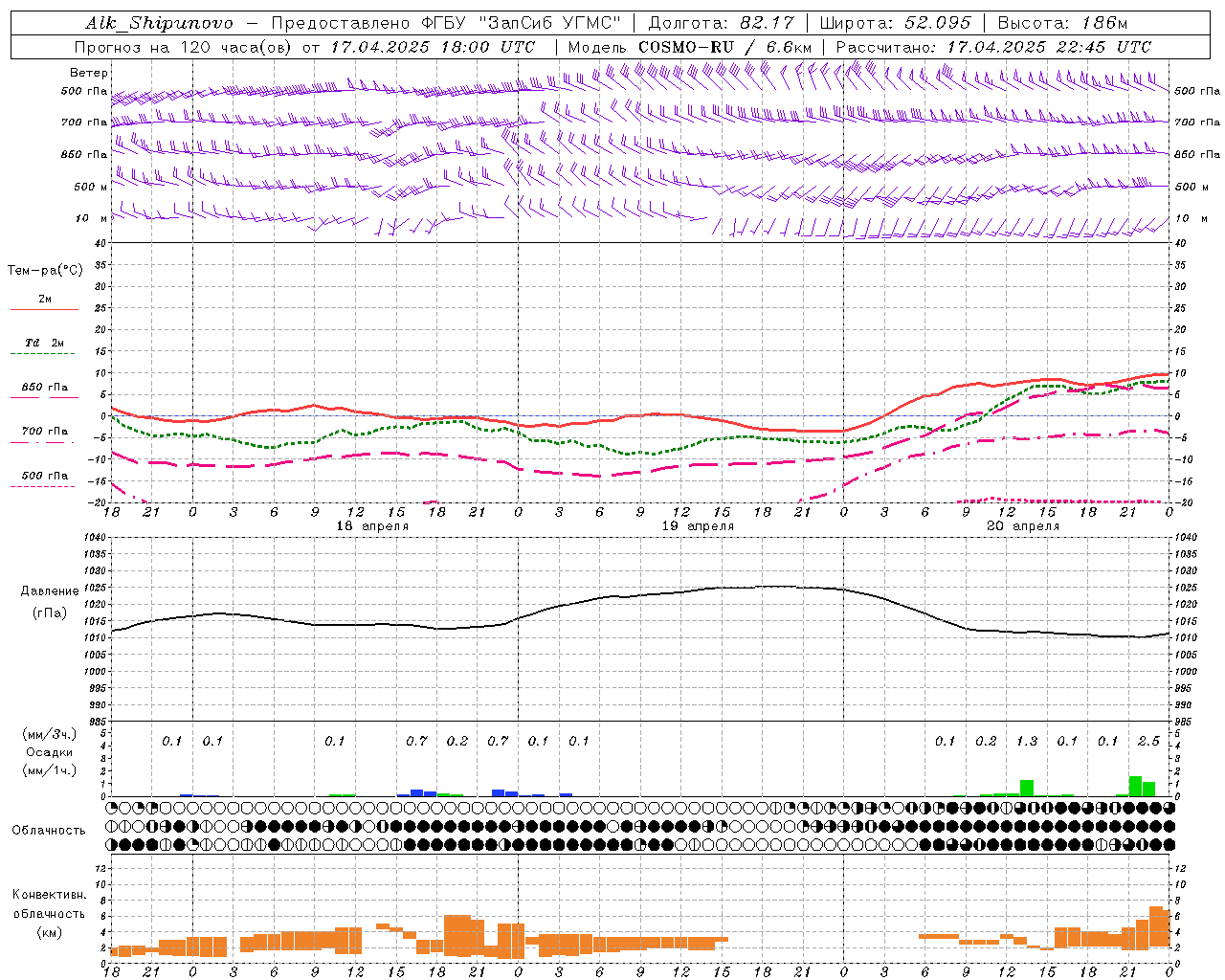Select the Модель COSMO-RU / 6.6км text
1225x980 pixels.
tap(690, 47)
